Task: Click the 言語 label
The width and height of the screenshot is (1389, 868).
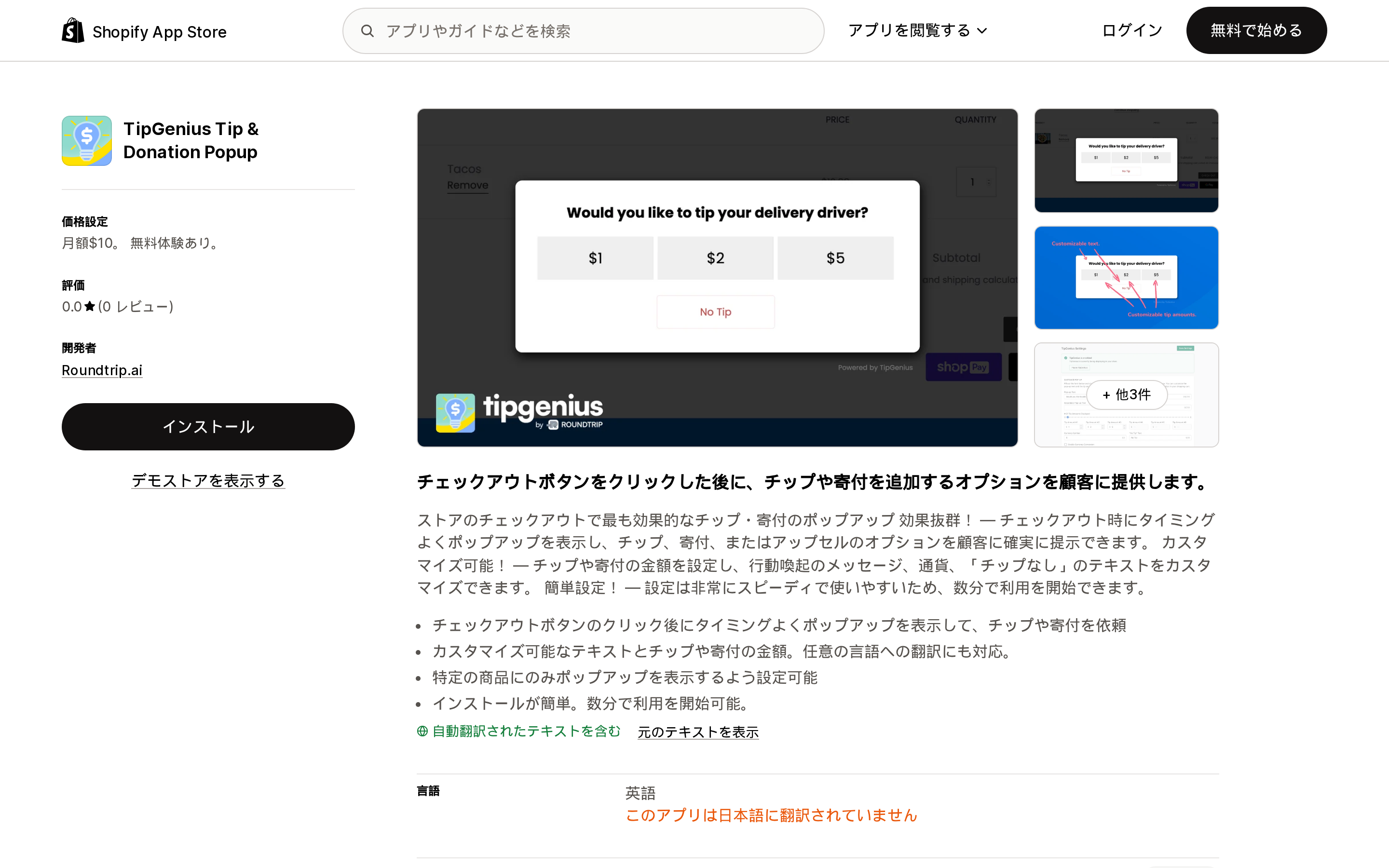Action: coord(428,791)
